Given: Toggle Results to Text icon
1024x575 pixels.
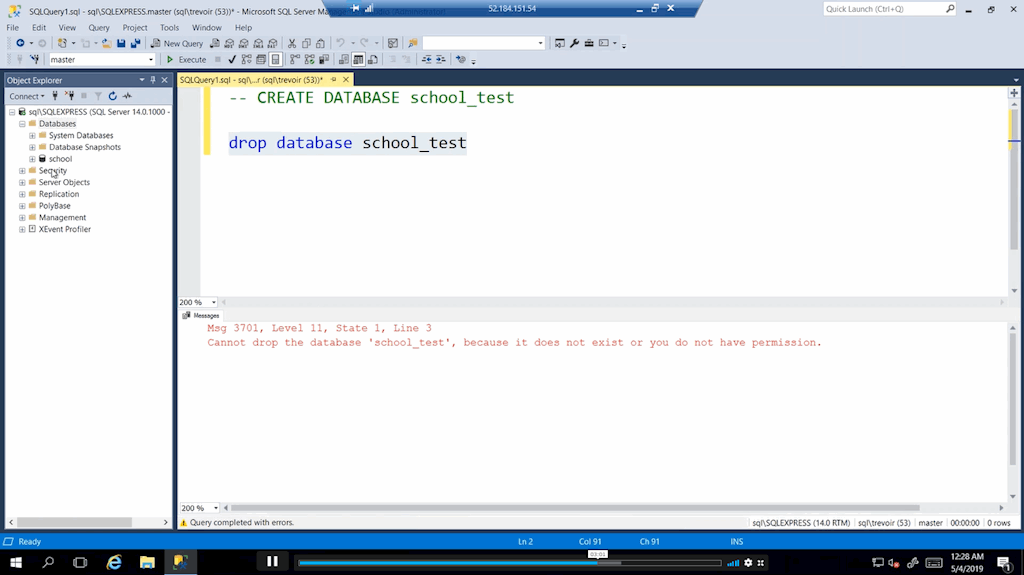Looking at the screenshot, I should (344, 59).
